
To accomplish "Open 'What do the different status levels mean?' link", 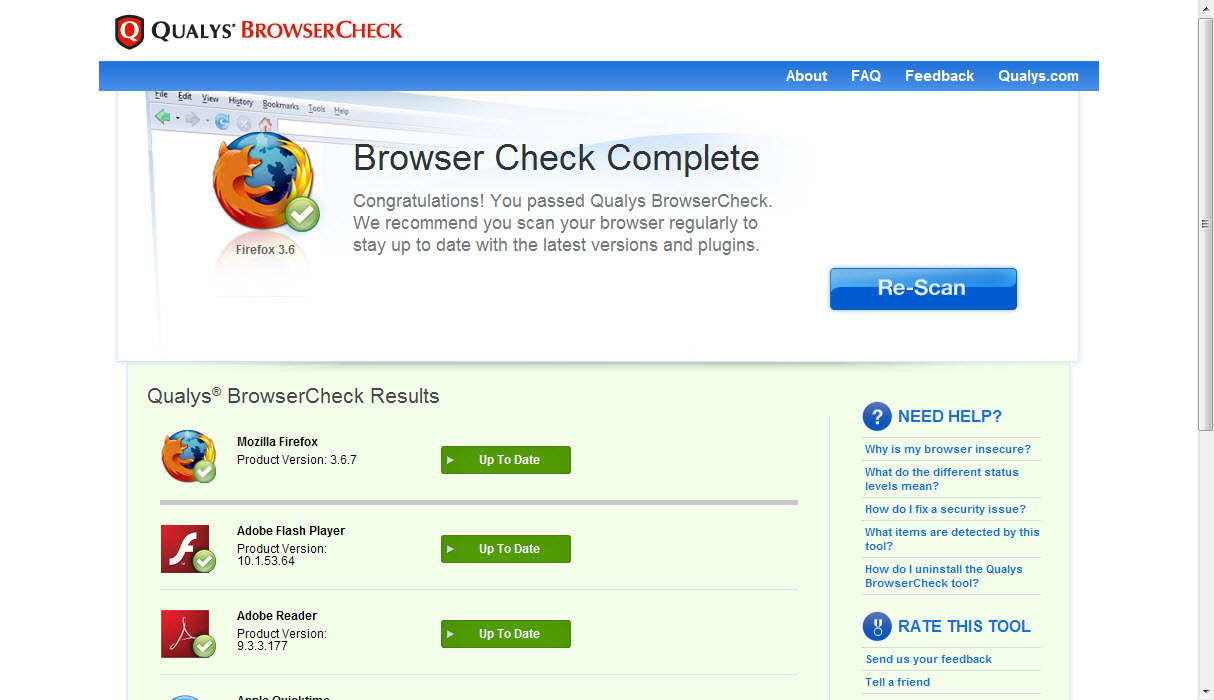I will 942,479.
